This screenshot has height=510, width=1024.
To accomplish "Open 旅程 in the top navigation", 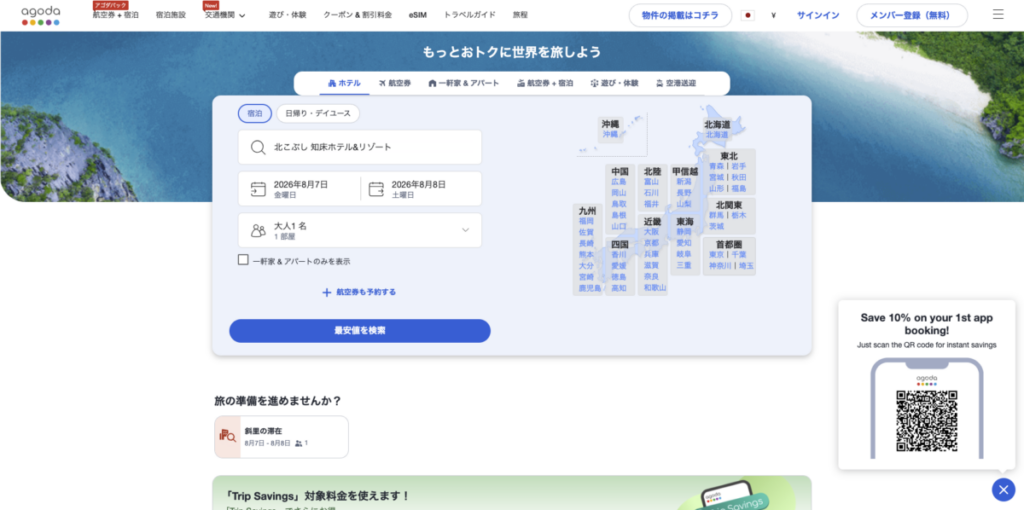I will [520, 15].
